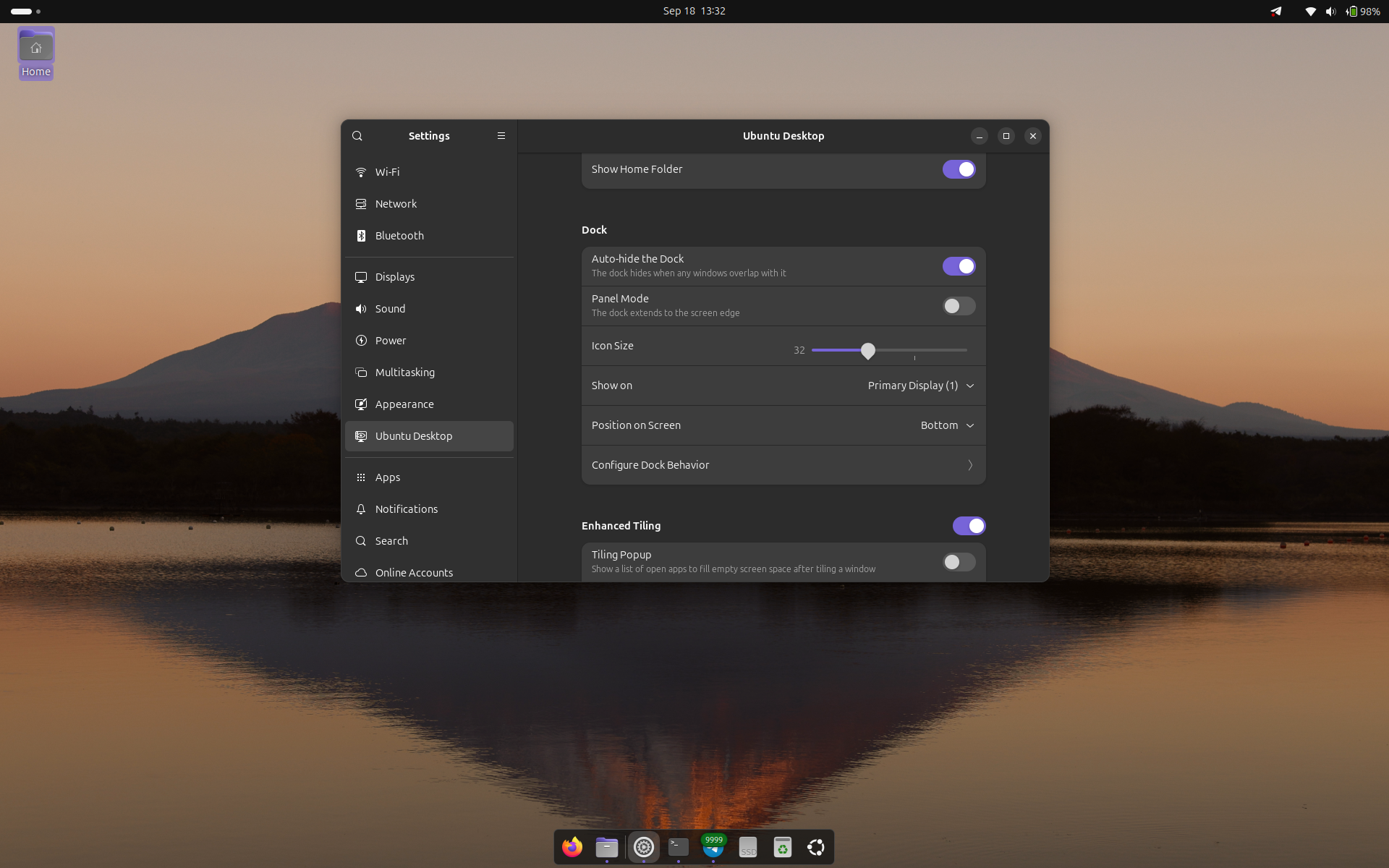Disable Auto-hide the Dock toggle
Viewport: 1389px width, 868px height.
click(x=959, y=266)
